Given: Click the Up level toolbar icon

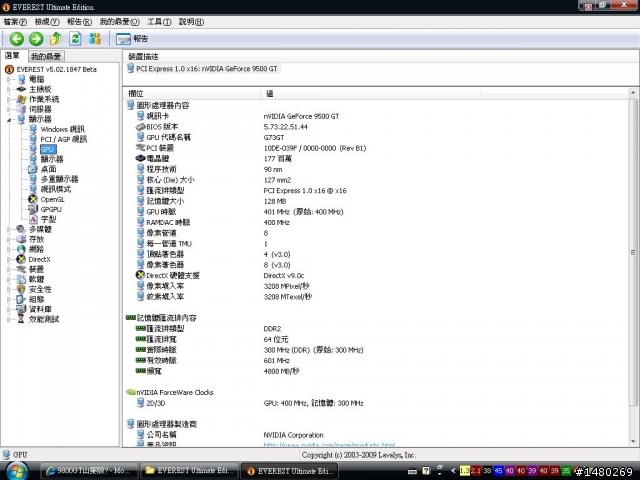Looking at the screenshot, I should tap(56, 39).
